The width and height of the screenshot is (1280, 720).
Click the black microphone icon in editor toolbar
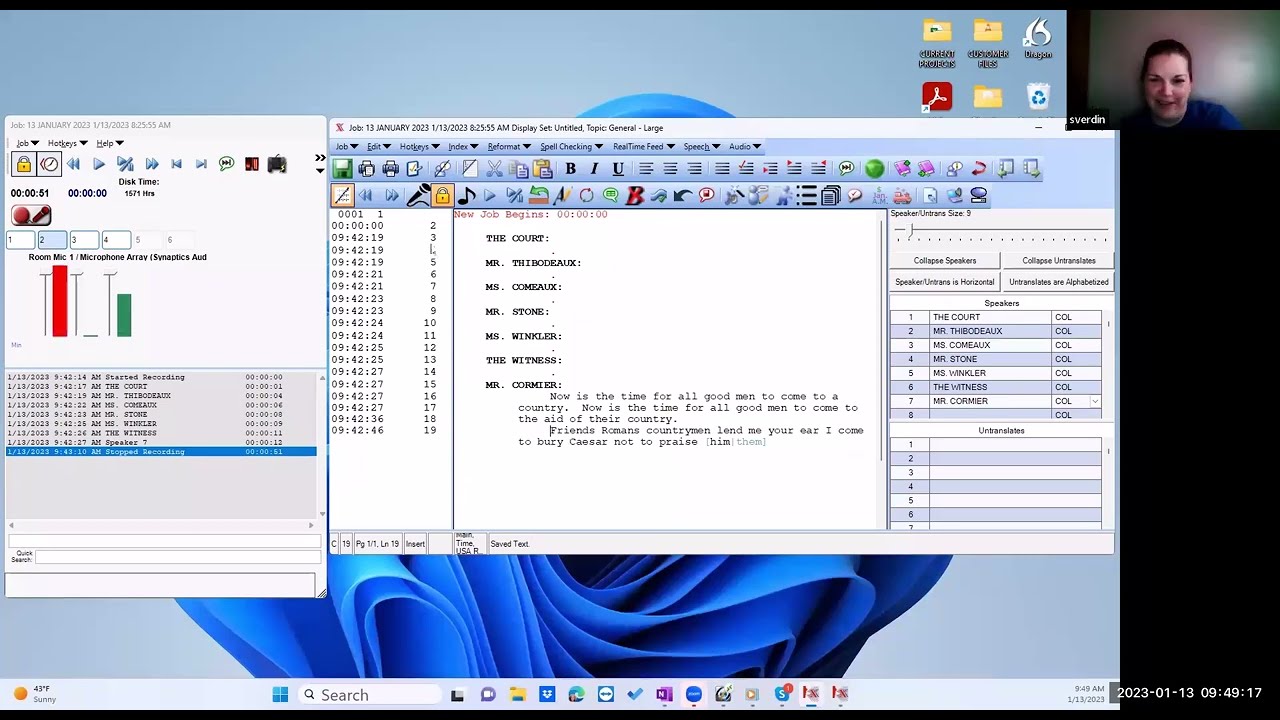pos(418,196)
